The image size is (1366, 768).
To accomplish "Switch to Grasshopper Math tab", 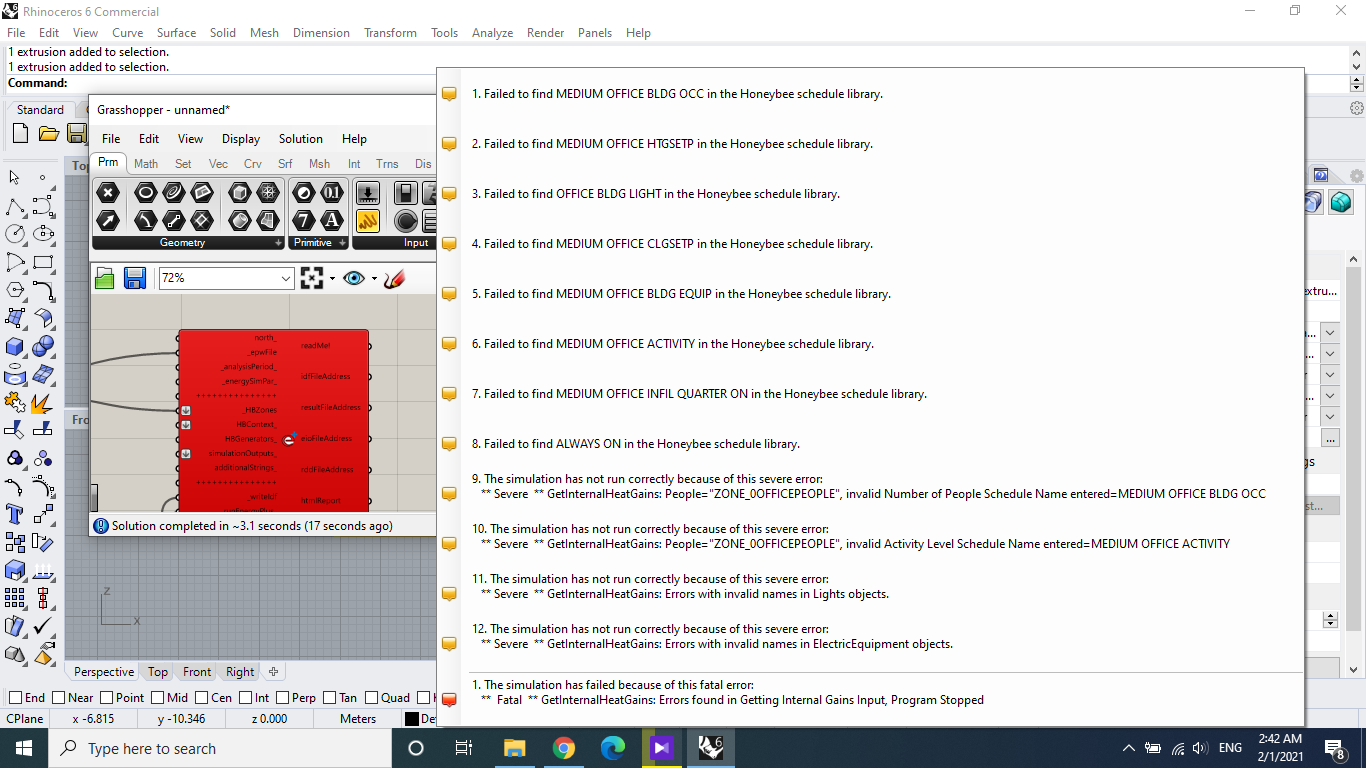I will click(x=146, y=164).
